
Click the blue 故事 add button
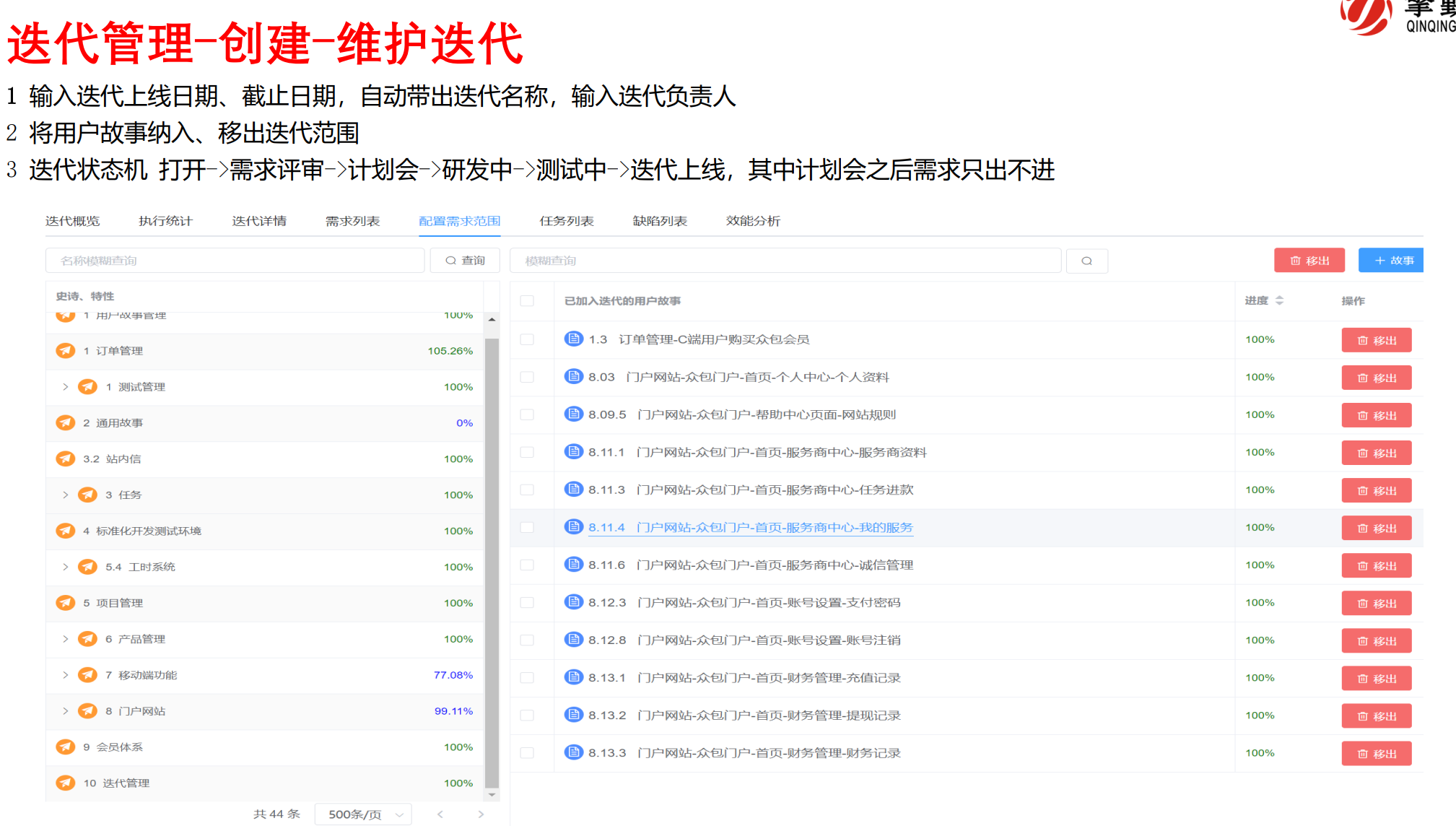(1392, 260)
